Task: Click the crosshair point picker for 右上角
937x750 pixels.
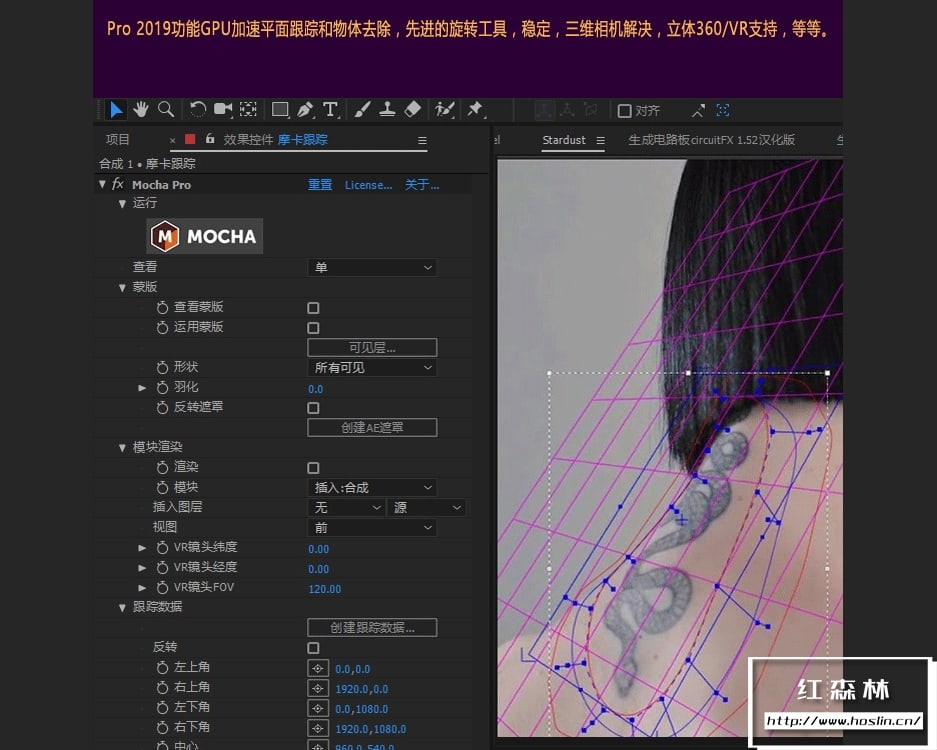Action: [318, 689]
